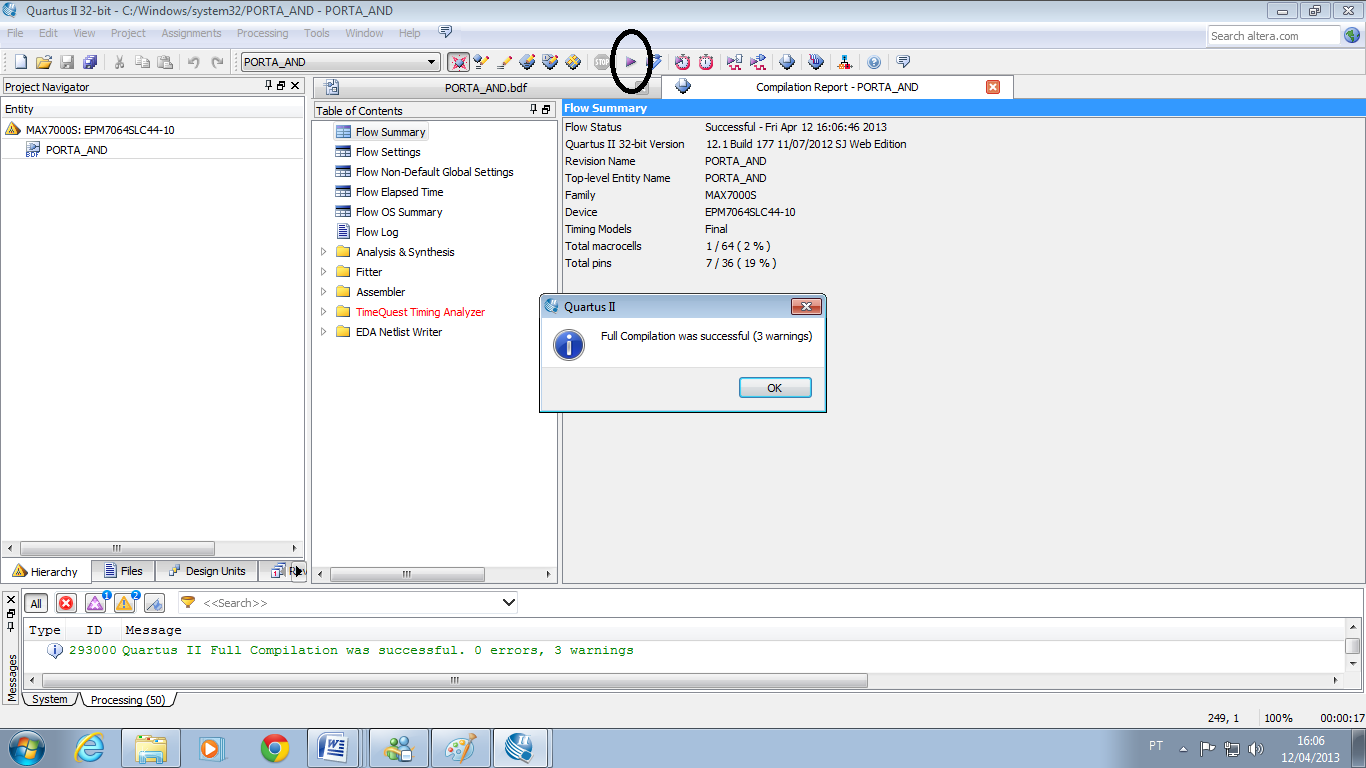1366x768 pixels.
Task: Open Microsoft Word from taskbar
Action: pos(335,748)
